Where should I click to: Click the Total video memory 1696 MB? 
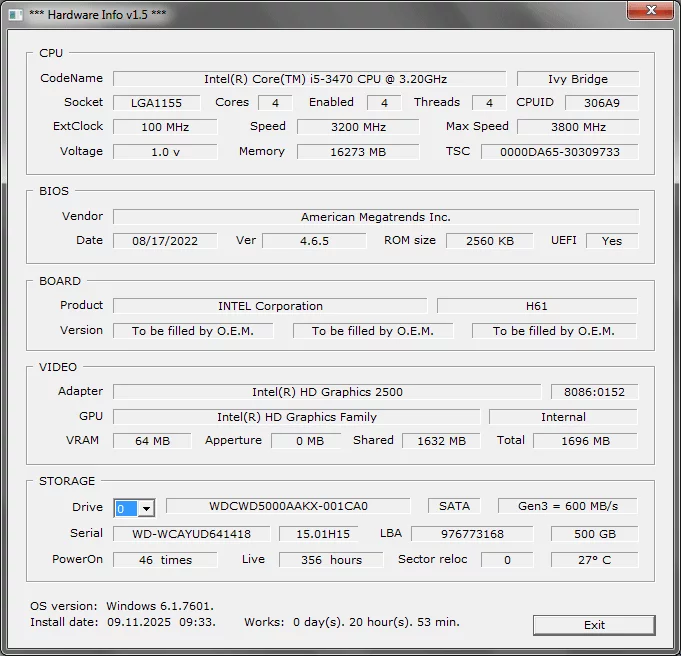point(585,441)
